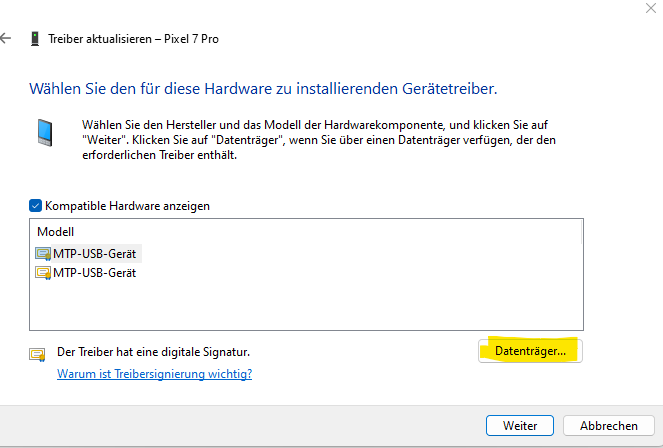
Task: Click the blue "Wählen Sie den" heading
Action: tap(264, 89)
